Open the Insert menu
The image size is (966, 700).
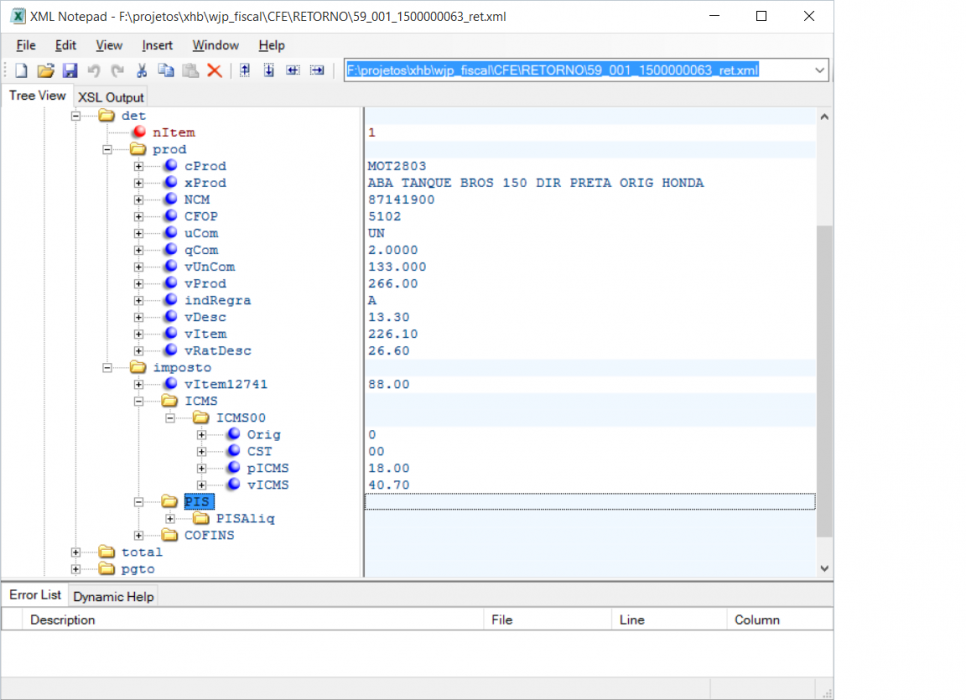tap(157, 46)
